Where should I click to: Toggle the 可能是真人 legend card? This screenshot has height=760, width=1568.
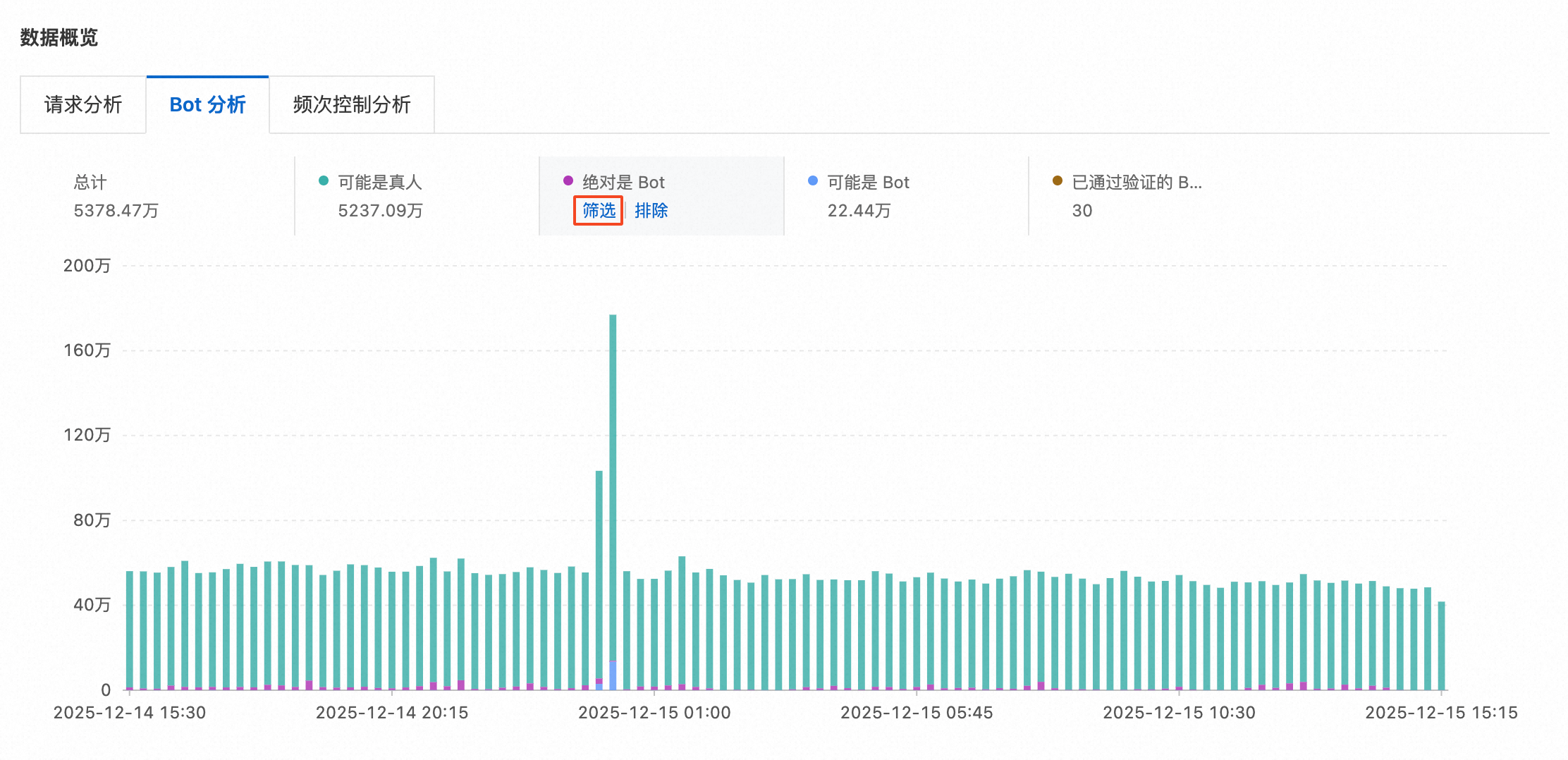click(x=417, y=196)
